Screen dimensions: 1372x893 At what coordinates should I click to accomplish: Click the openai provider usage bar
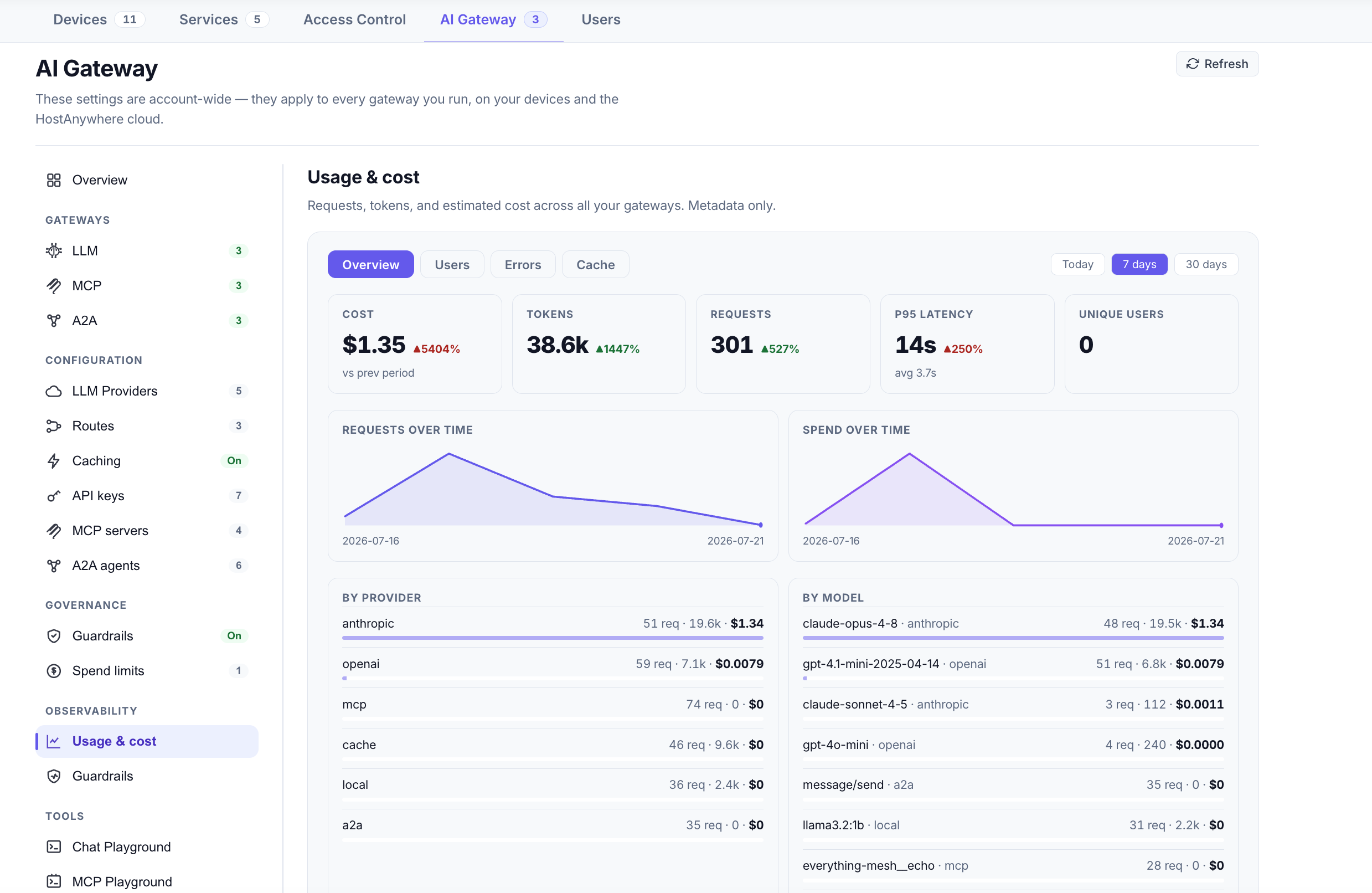(553, 679)
